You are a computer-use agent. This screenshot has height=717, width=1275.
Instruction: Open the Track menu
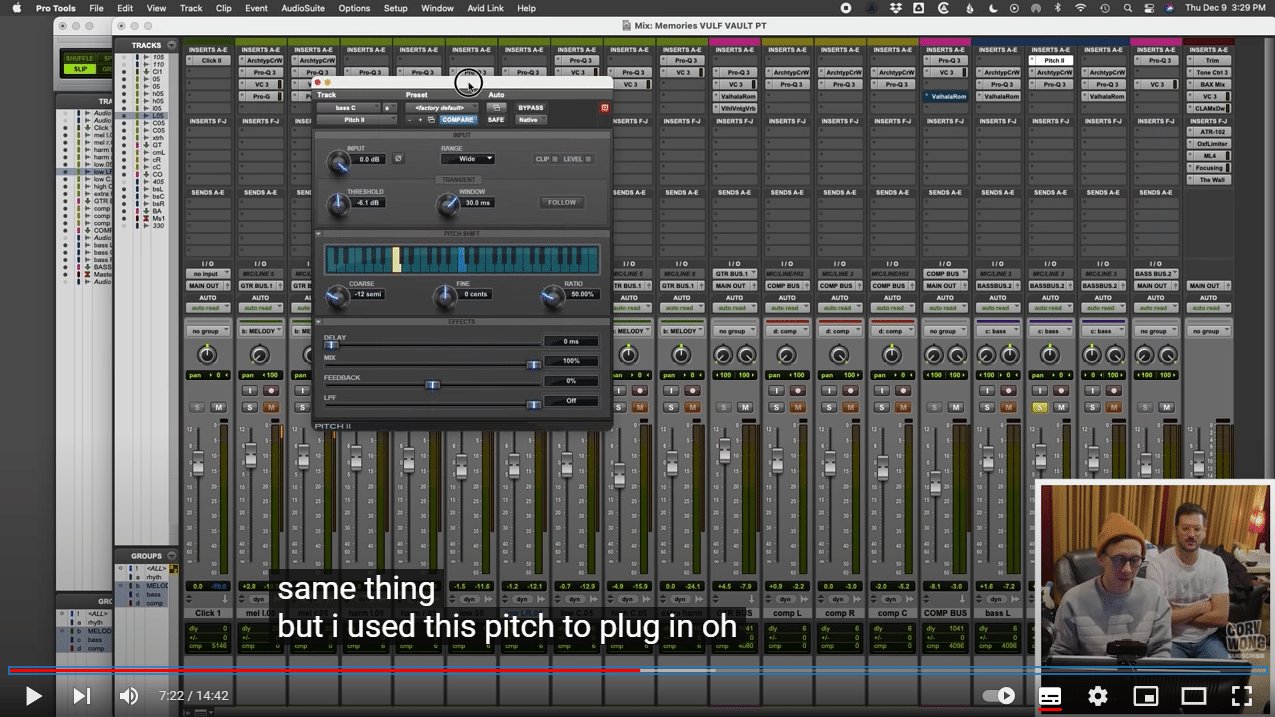pyautogui.click(x=191, y=8)
